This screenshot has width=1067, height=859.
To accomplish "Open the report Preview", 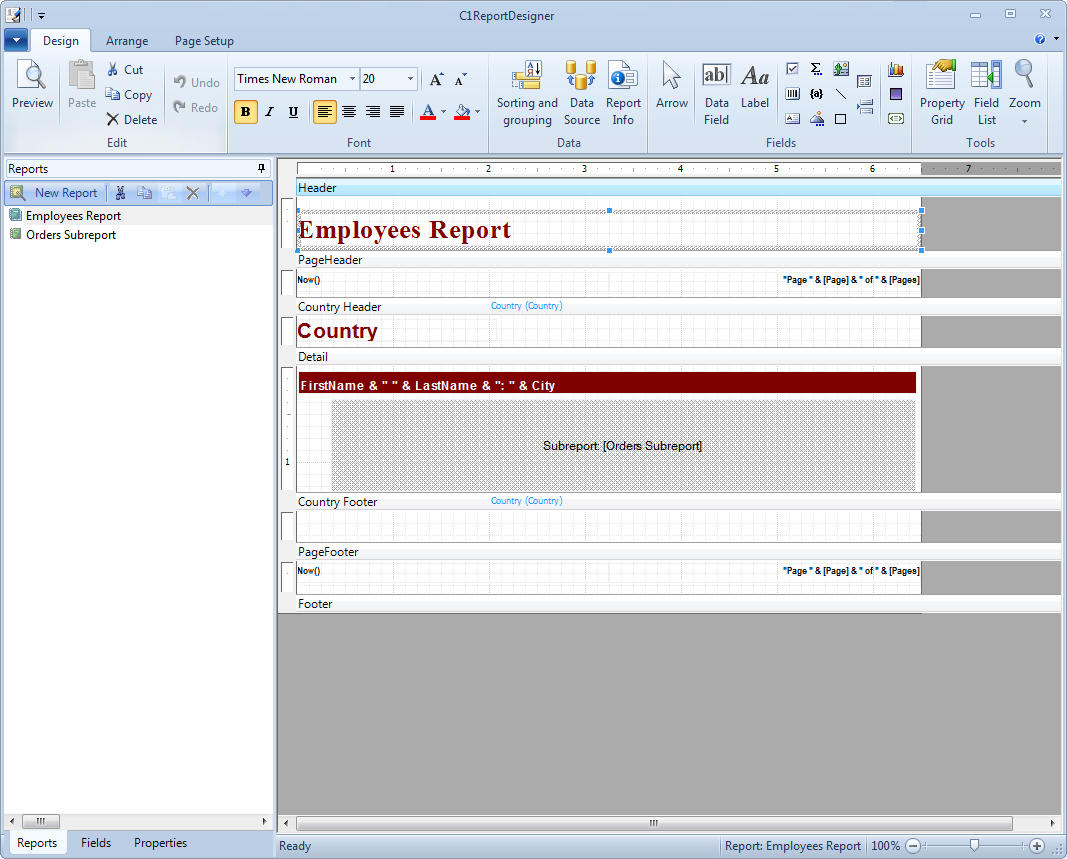I will point(32,85).
